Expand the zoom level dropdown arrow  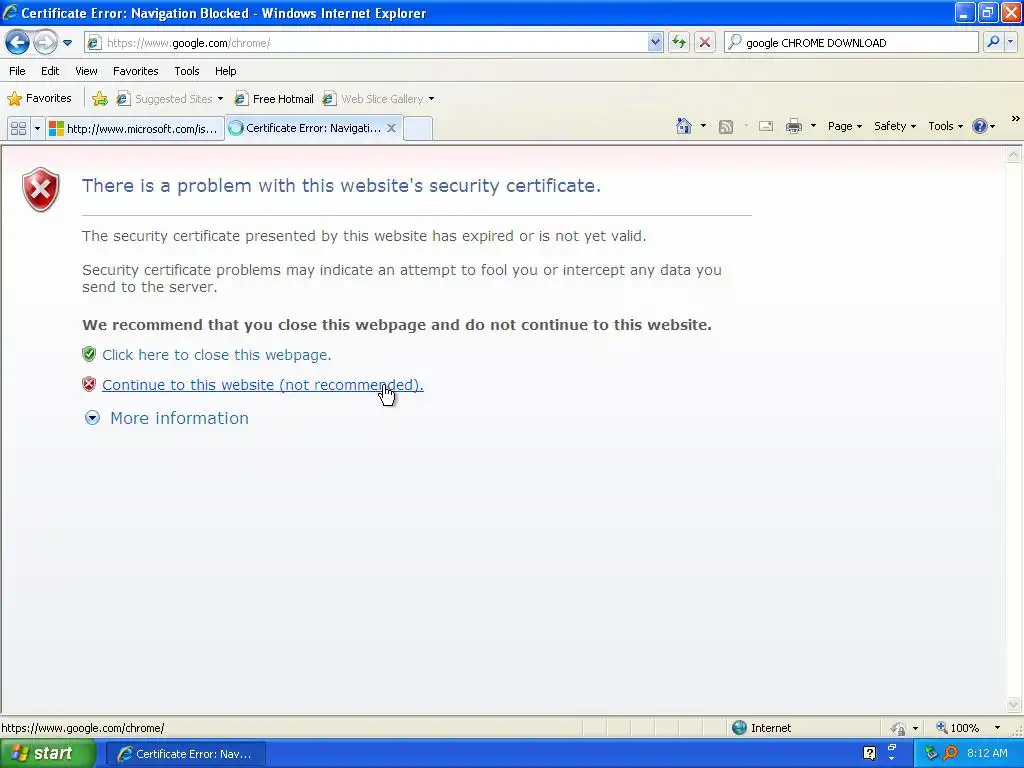tap(997, 728)
